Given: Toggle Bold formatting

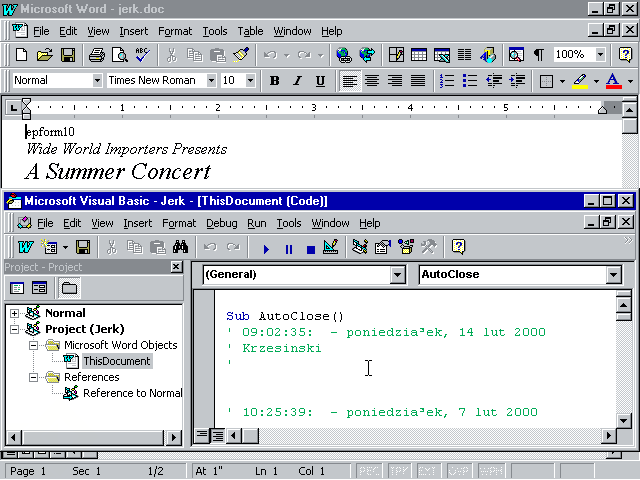Looking at the screenshot, I should [x=274, y=80].
